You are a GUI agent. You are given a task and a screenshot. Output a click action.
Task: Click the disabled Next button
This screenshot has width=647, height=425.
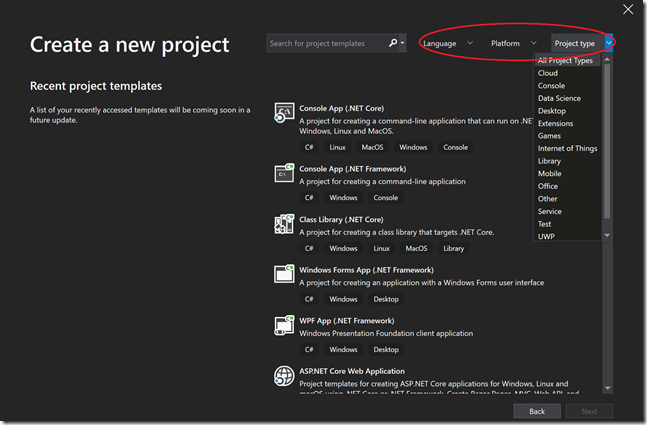click(x=589, y=411)
